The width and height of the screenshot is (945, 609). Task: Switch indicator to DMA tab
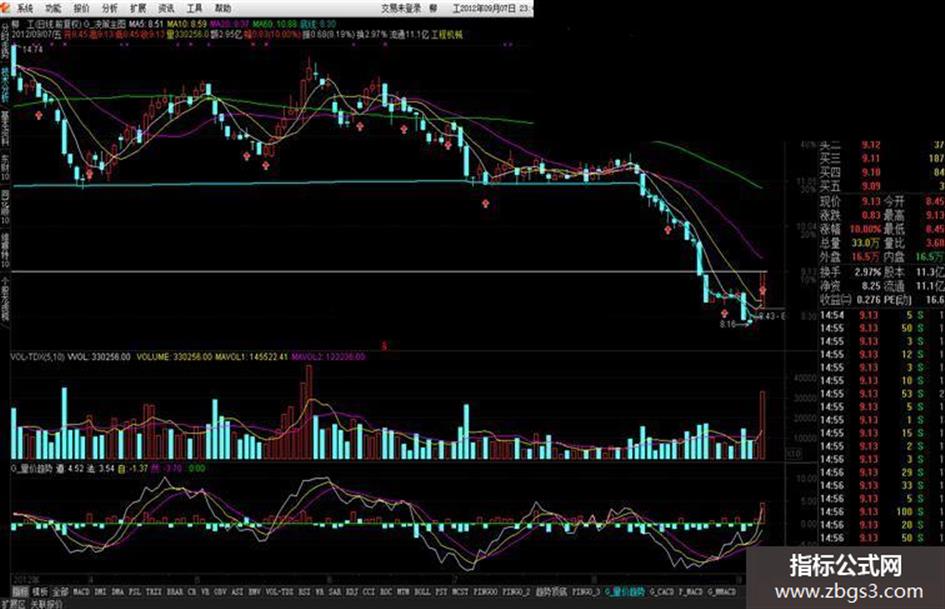point(118,592)
